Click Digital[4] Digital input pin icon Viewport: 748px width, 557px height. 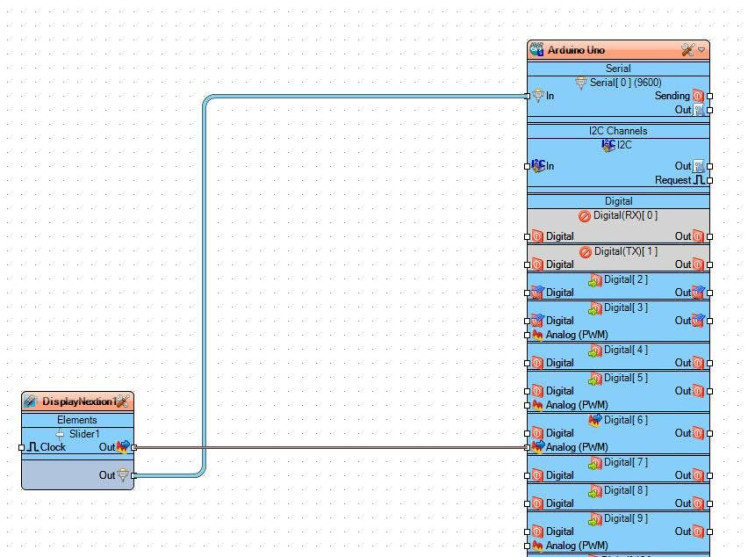[x=538, y=363]
